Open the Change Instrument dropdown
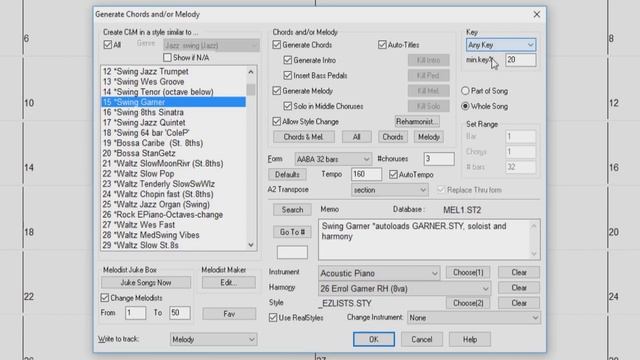The height and width of the screenshot is (360, 640). [473, 318]
